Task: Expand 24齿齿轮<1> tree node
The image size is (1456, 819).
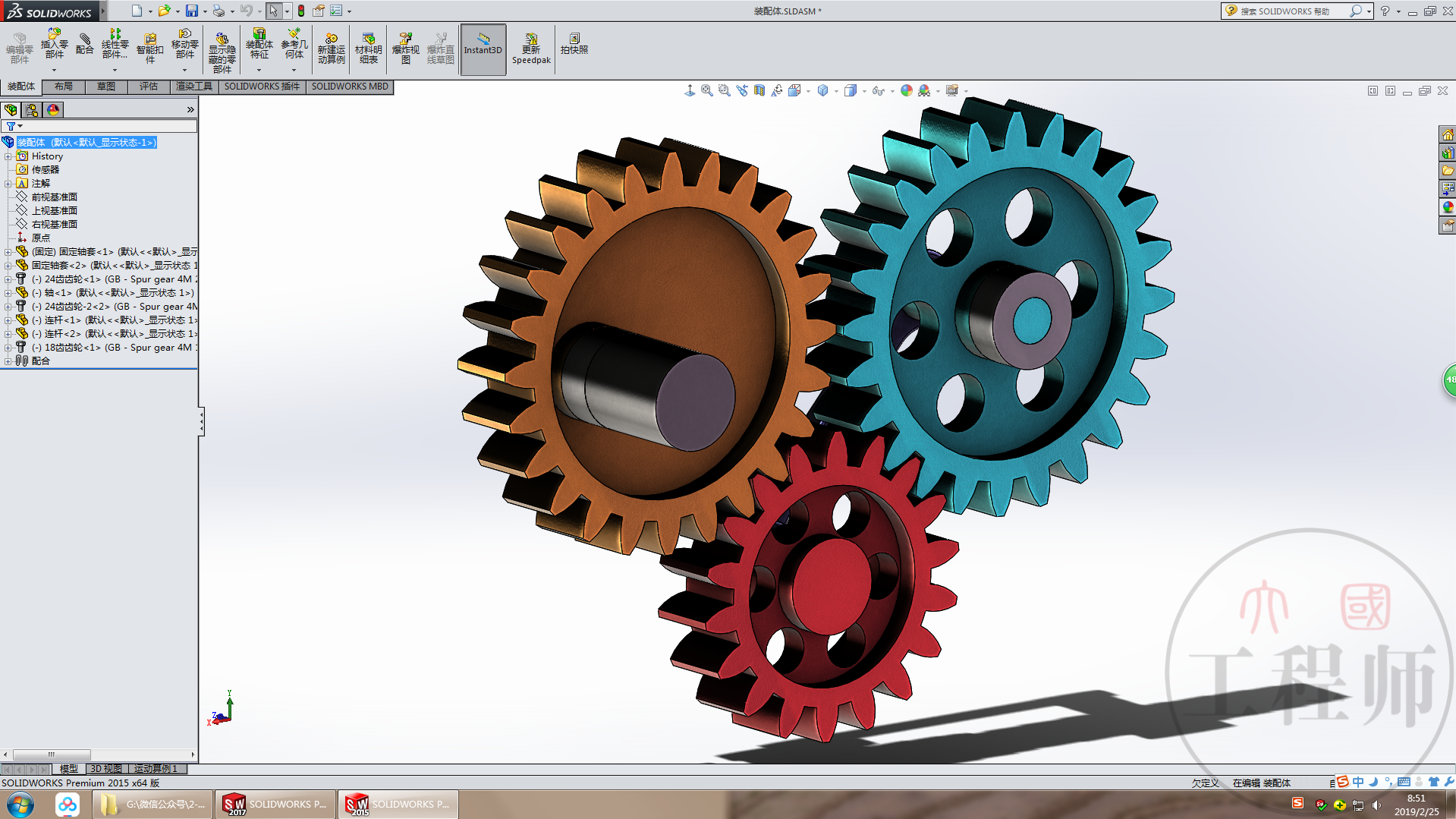Action: coord(8,279)
